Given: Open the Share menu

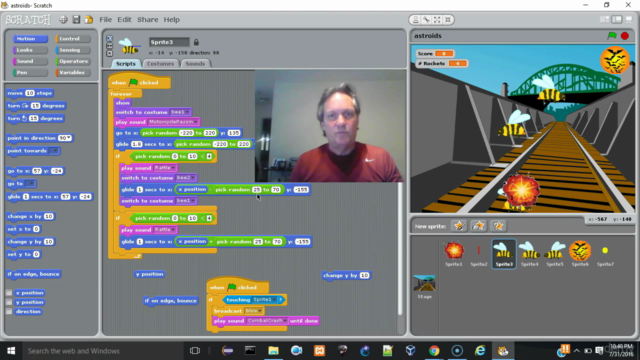Looking at the screenshot, I should point(147,20).
